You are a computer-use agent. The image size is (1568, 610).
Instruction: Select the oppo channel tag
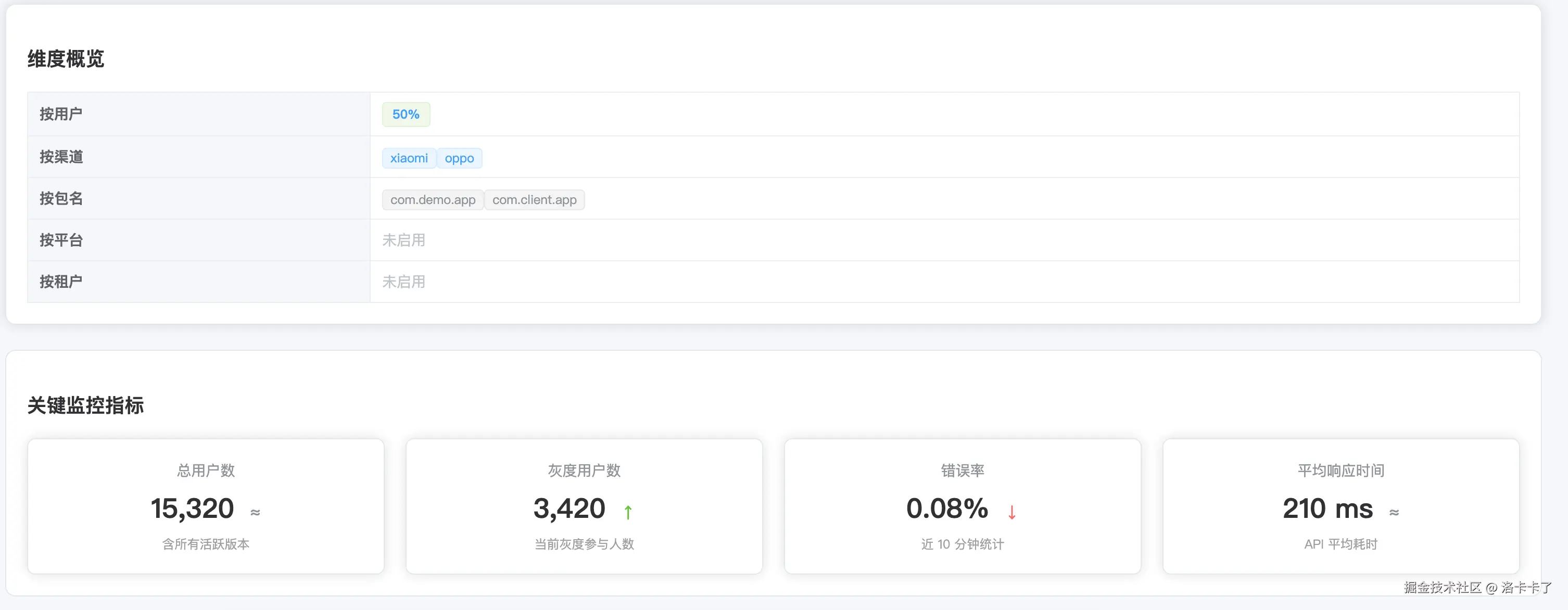coord(459,158)
